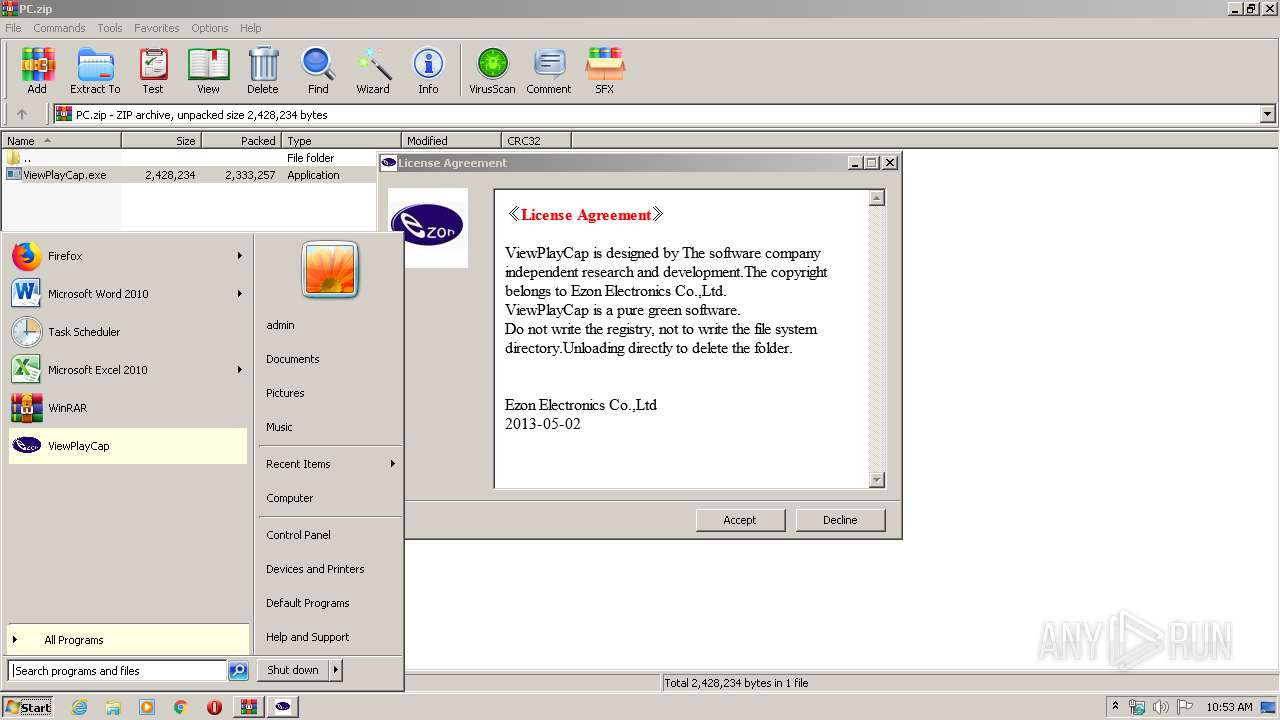Image resolution: width=1280 pixels, height=720 pixels.
Task: Open the View file tool
Action: click(x=208, y=70)
